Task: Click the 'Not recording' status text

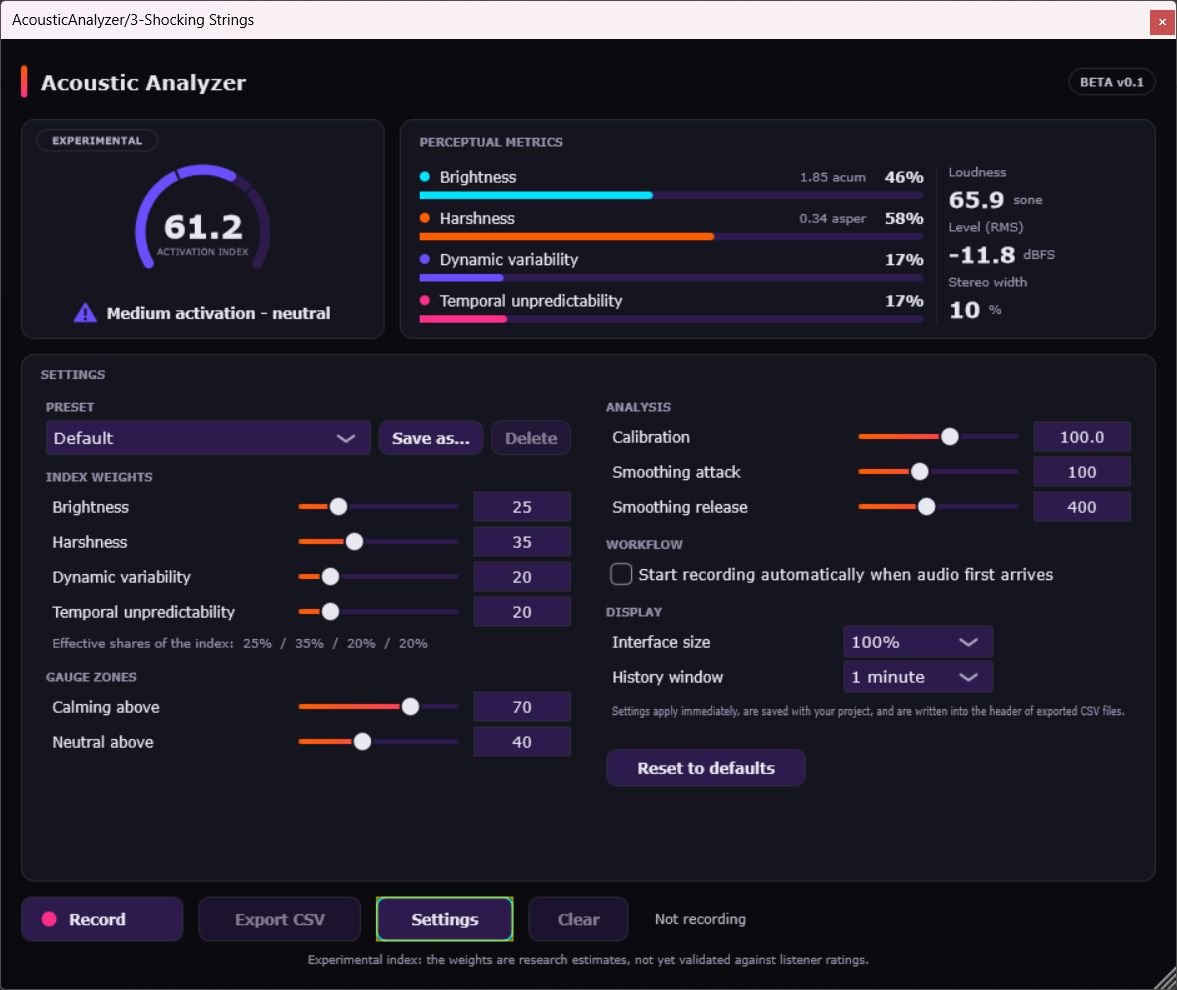Action: (700, 919)
